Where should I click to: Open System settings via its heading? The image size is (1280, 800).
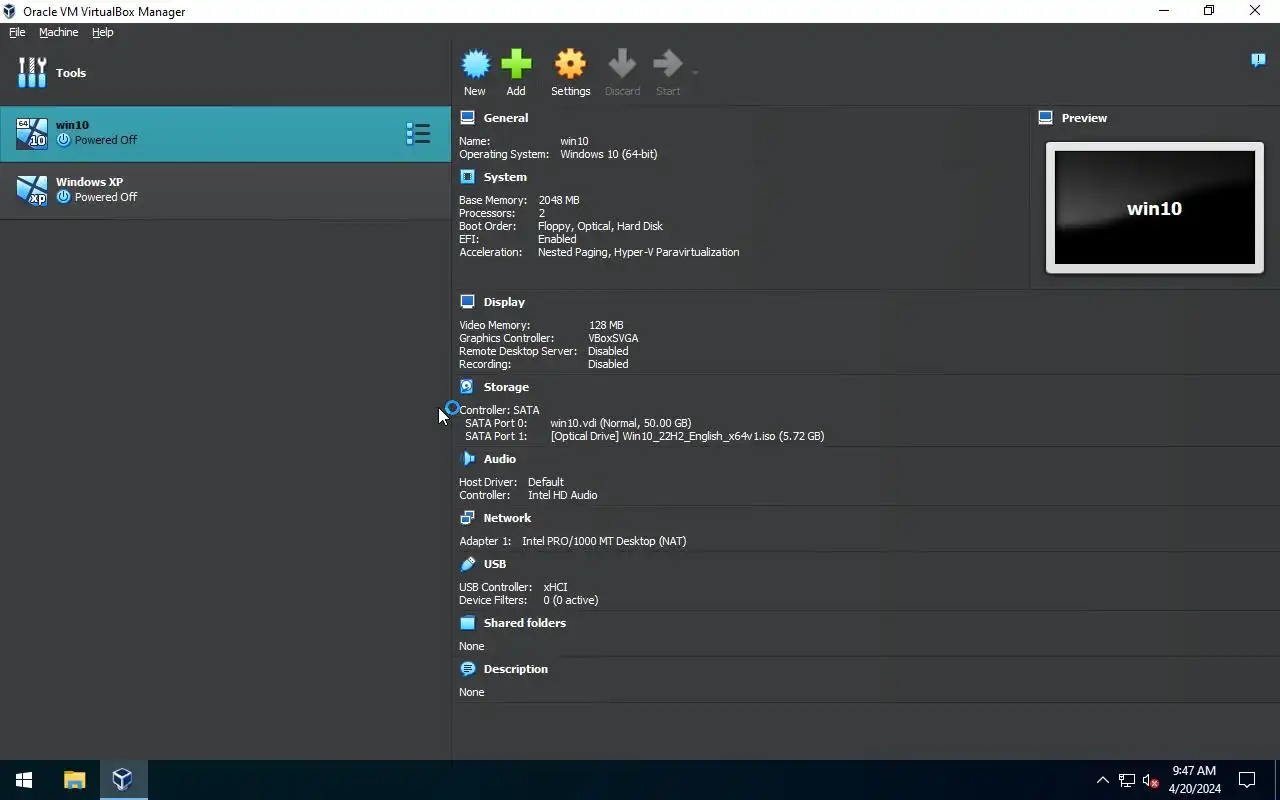click(x=505, y=177)
